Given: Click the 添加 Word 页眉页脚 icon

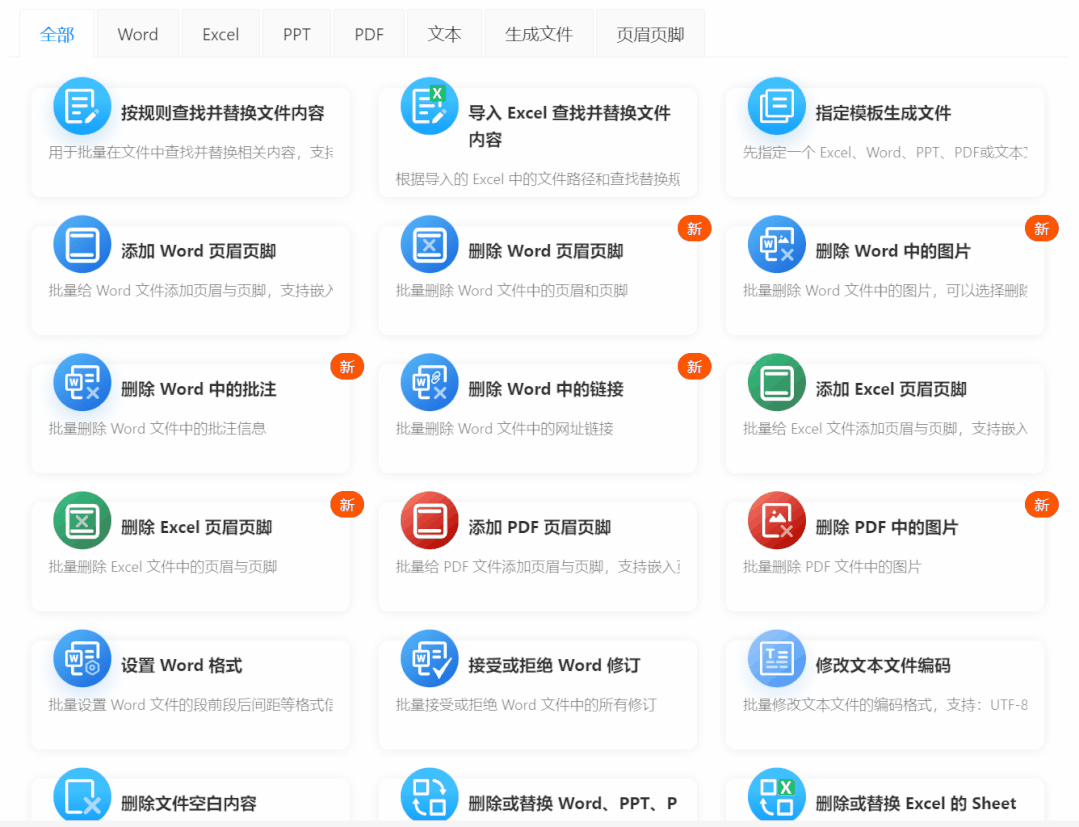Looking at the screenshot, I should click(x=82, y=244).
